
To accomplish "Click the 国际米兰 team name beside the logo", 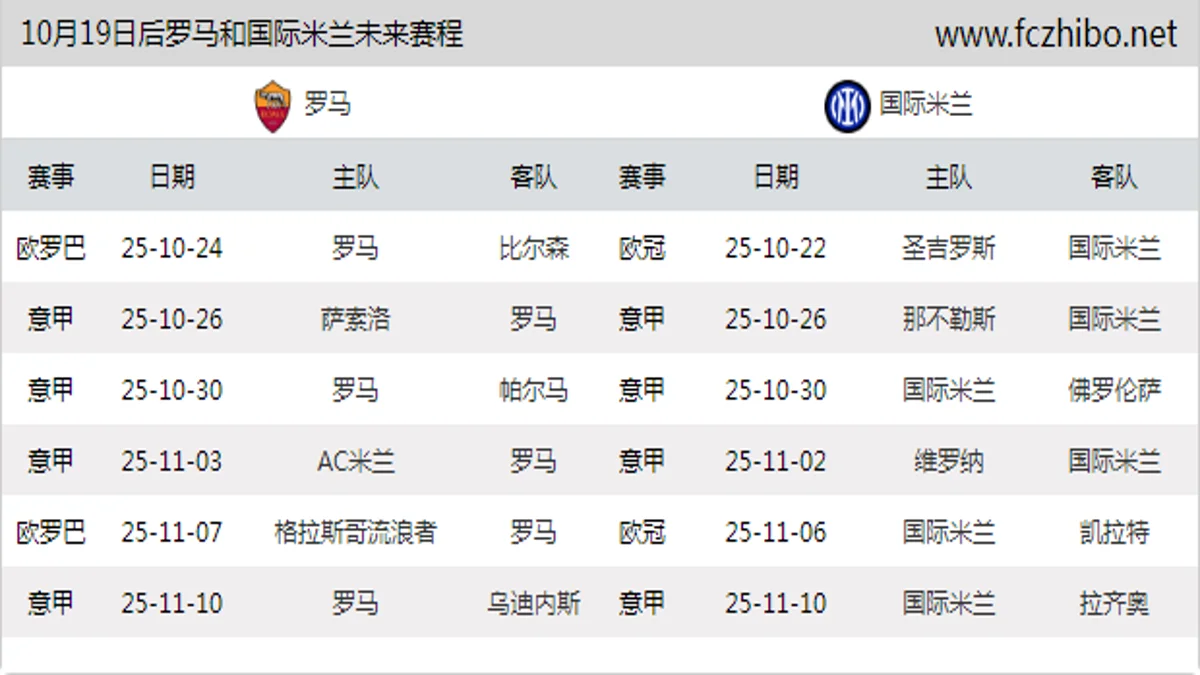I will coord(926,104).
